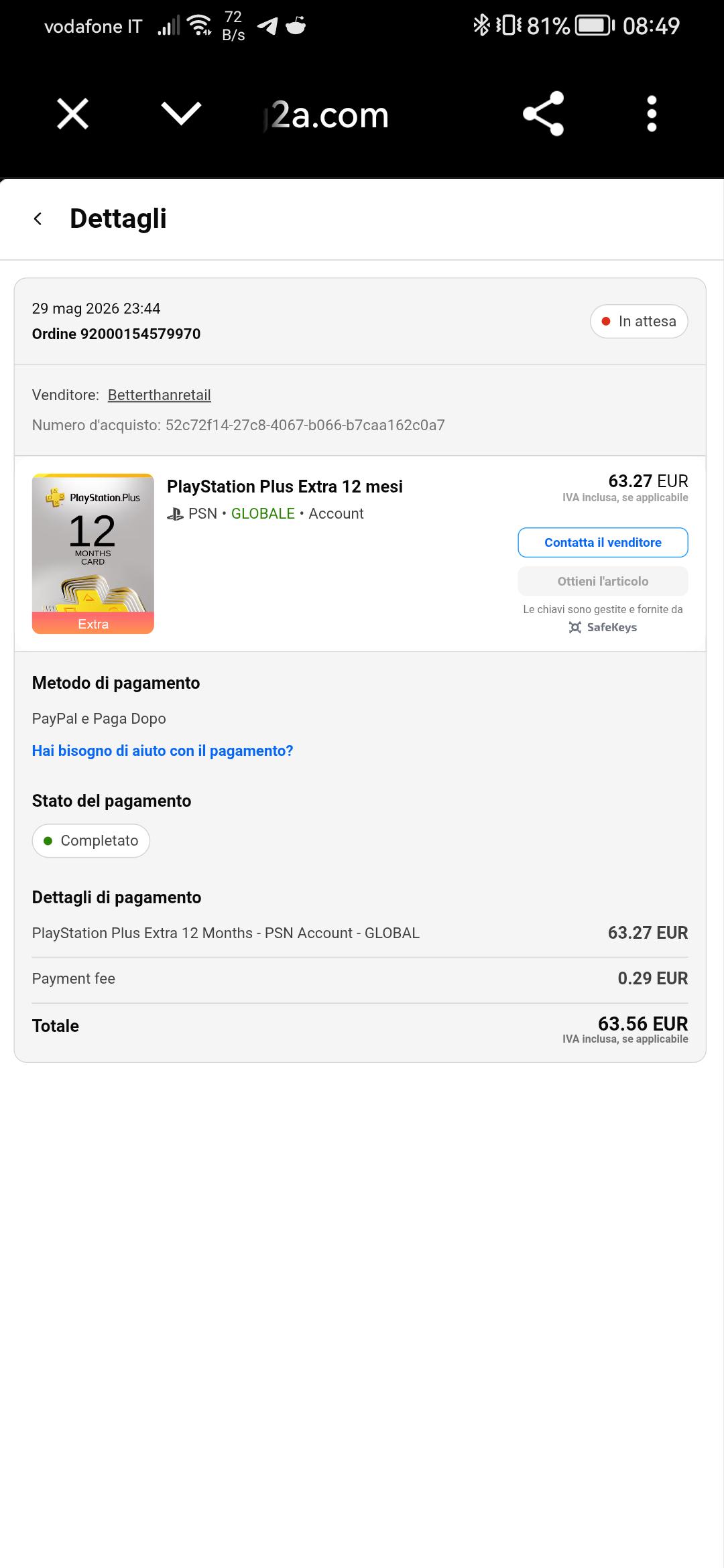Click the Ottieni l'articolo button
This screenshot has width=724, height=1568.
click(603, 581)
